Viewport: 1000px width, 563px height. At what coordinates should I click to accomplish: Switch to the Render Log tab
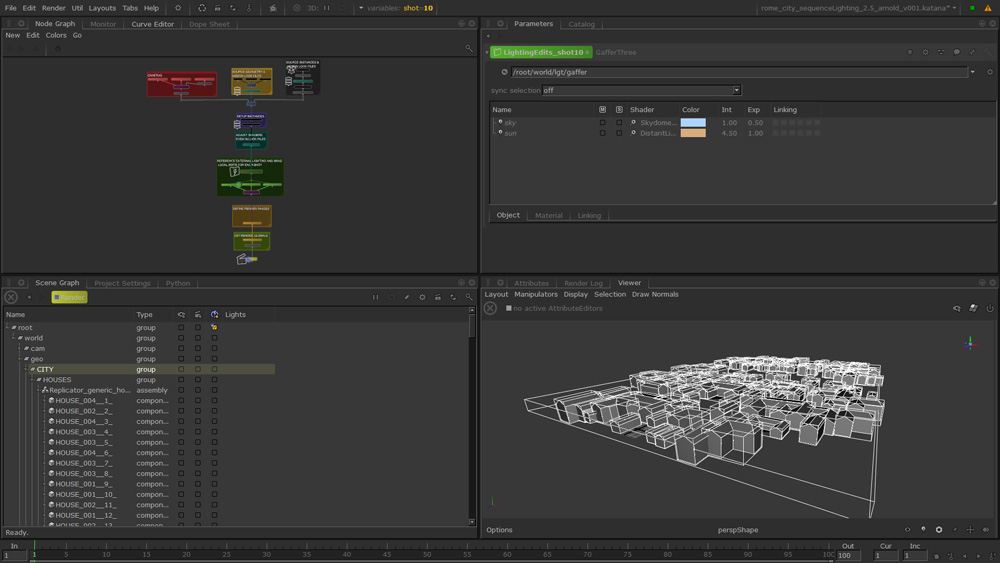[x=583, y=283]
